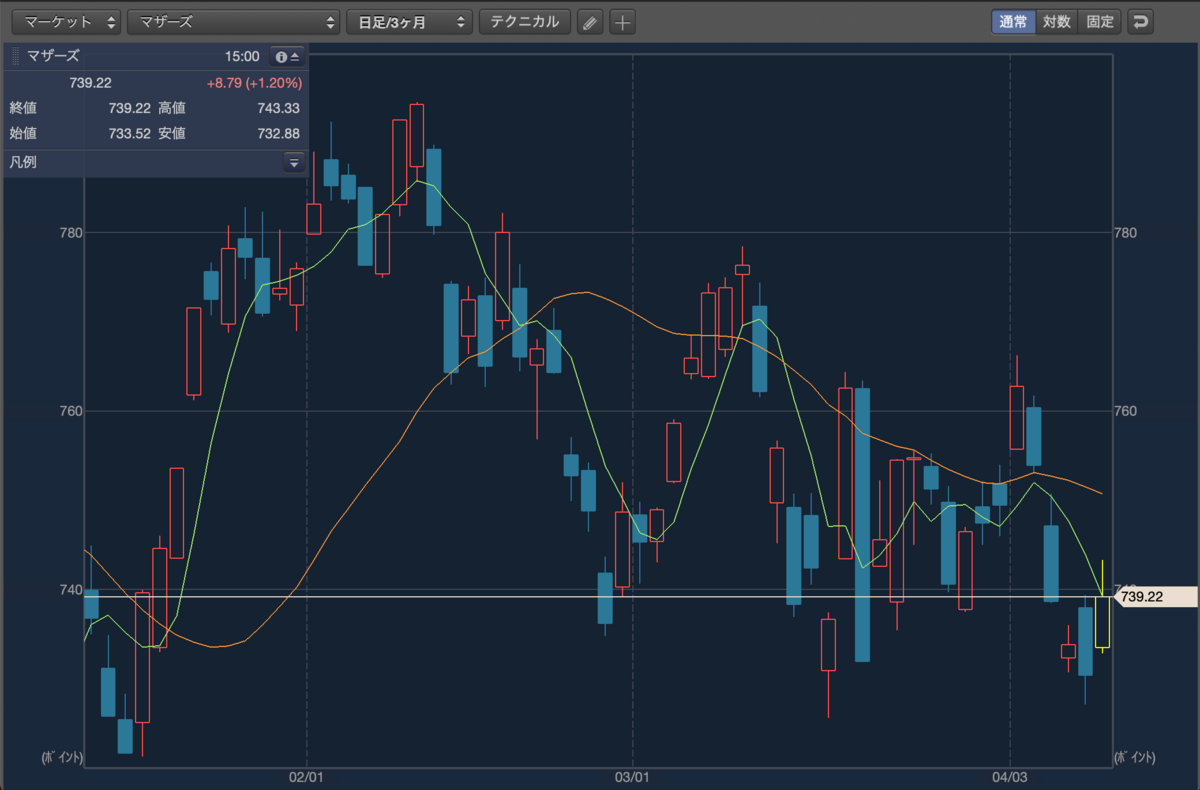Image resolution: width=1200 pixels, height=790 pixels.
Task: Click the 終値 label
Action: [x=22, y=108]
